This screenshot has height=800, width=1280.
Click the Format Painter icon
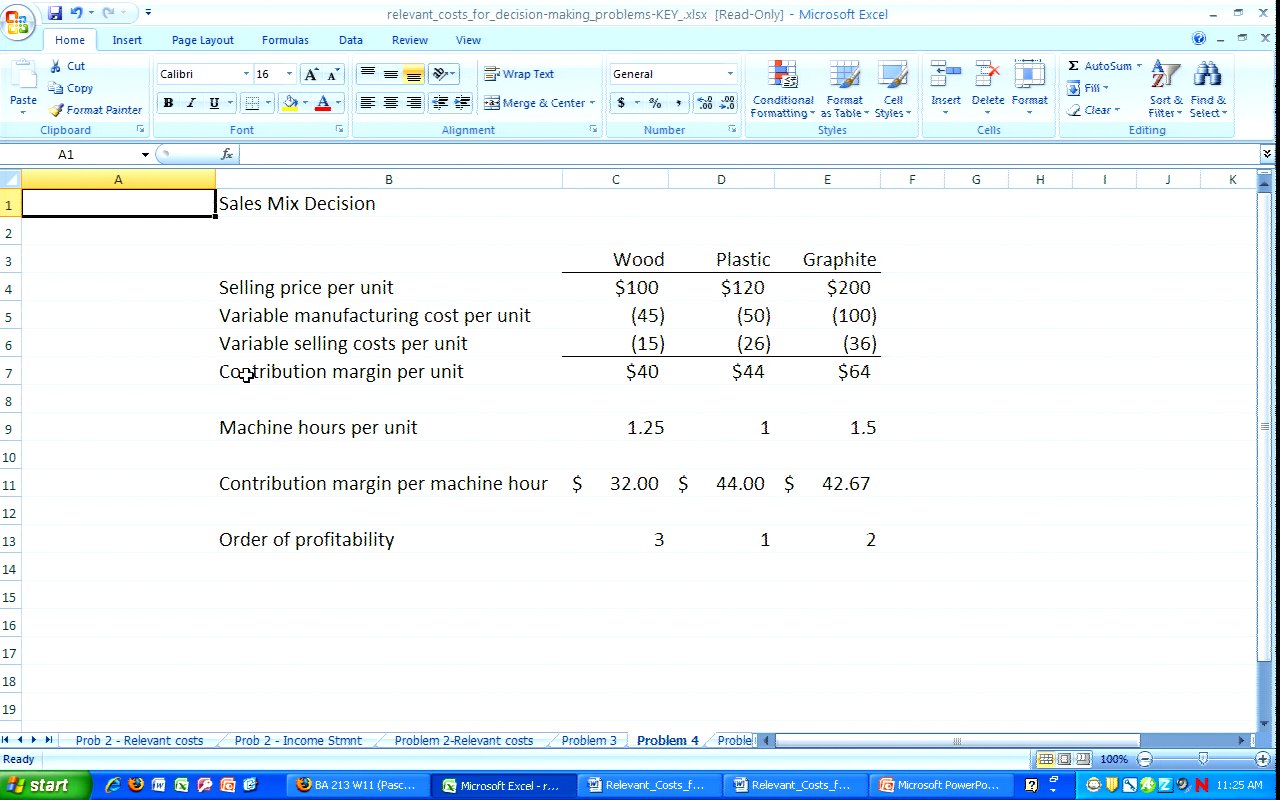pyautogui.click(x=57, y=110)
